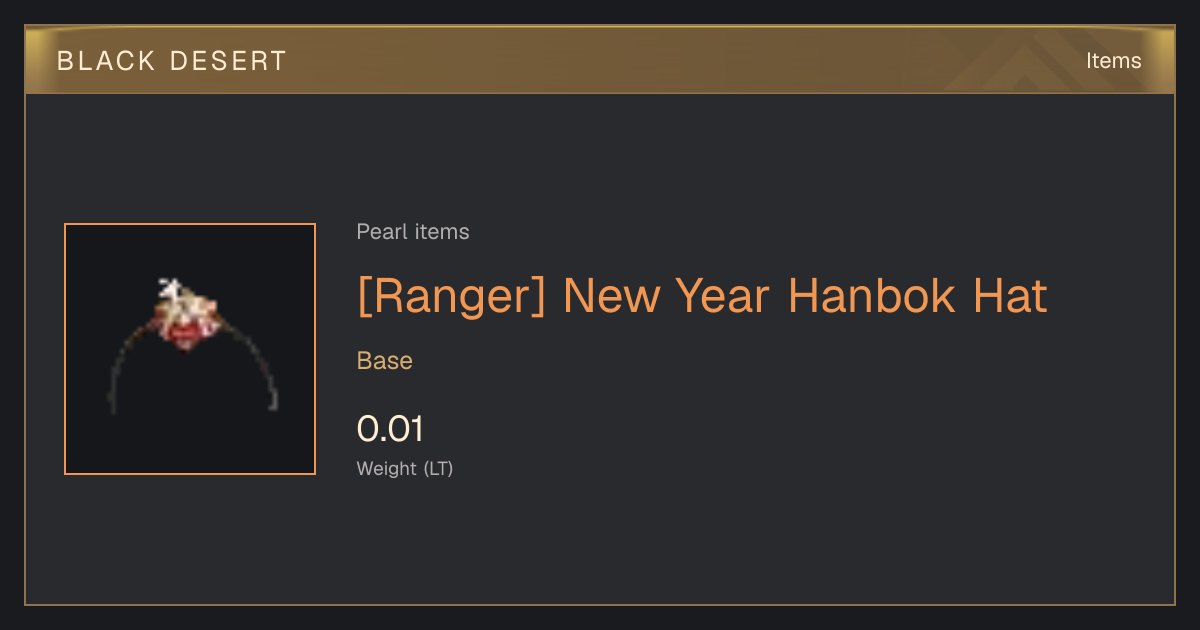Click the BLACK DESERT logo text
The image size is (1200, 630).
pyautogui.click(x=172, y=61)
